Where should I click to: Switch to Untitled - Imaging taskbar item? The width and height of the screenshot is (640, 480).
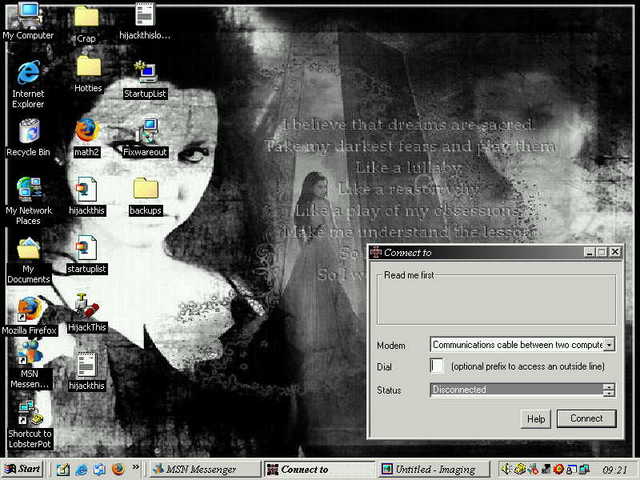click(434, 469)
